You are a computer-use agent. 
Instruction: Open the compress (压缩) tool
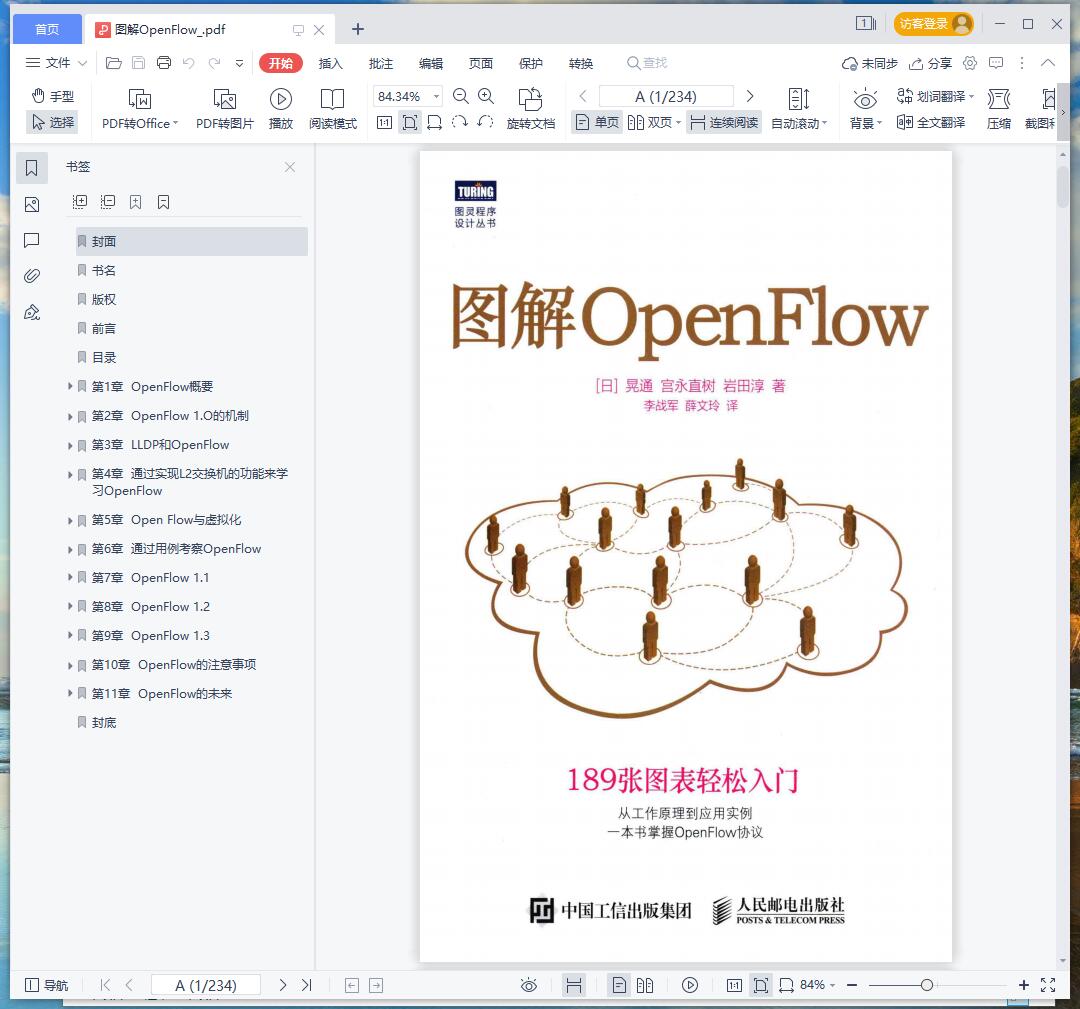pyautogui.click(x=999, y=109)
